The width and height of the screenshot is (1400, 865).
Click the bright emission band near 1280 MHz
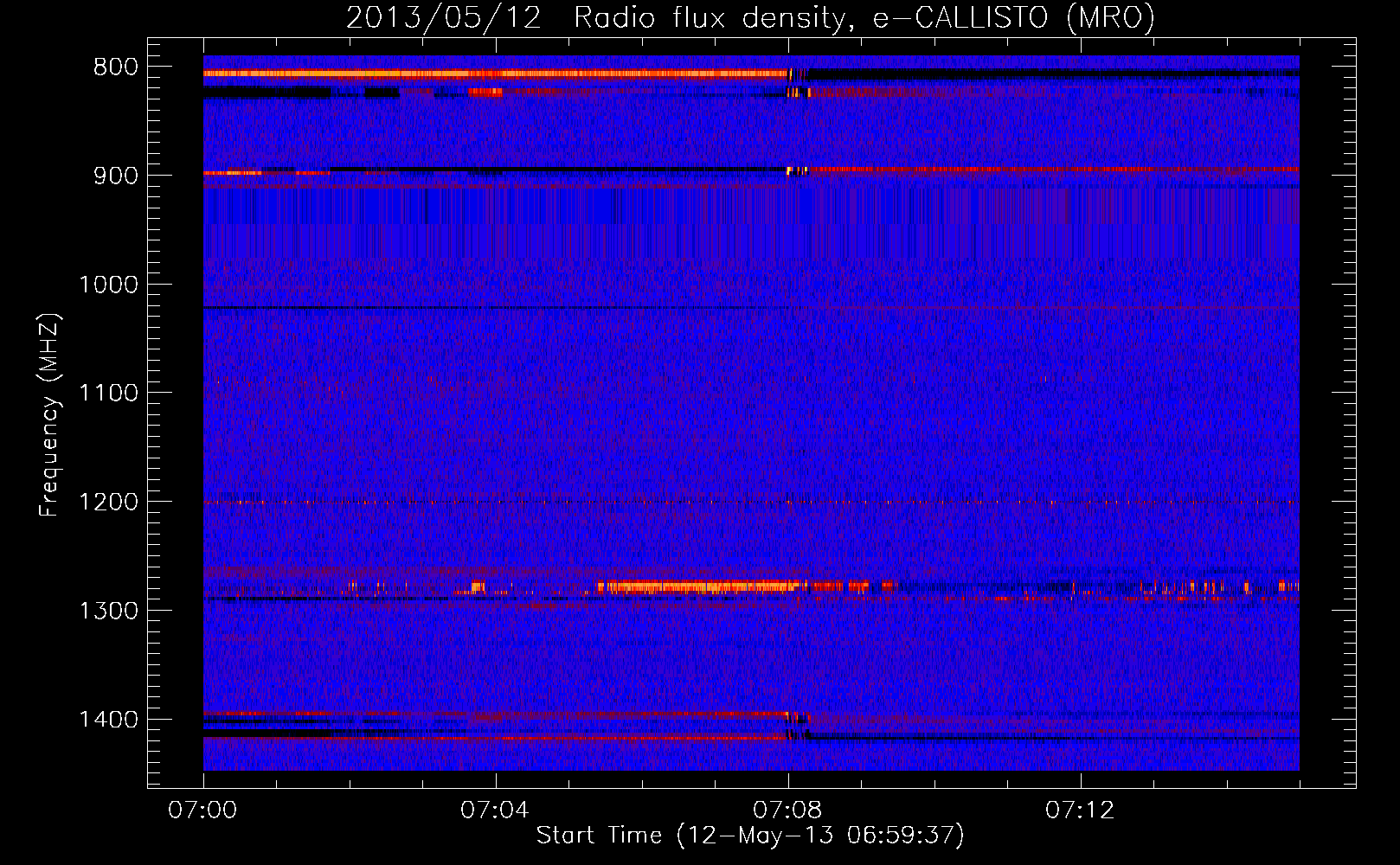699,586
